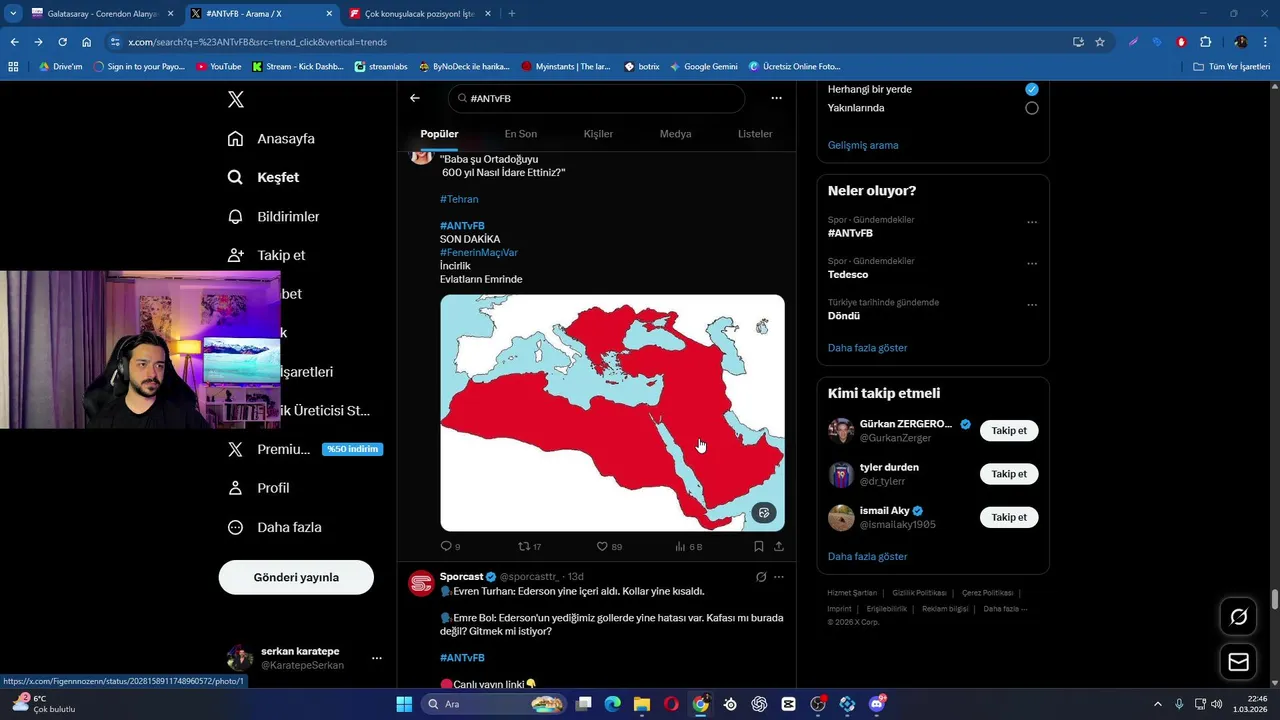Open more options for Döndü trend
Viewport: 1280px width, 720px height.
(x=1032, y=305)
